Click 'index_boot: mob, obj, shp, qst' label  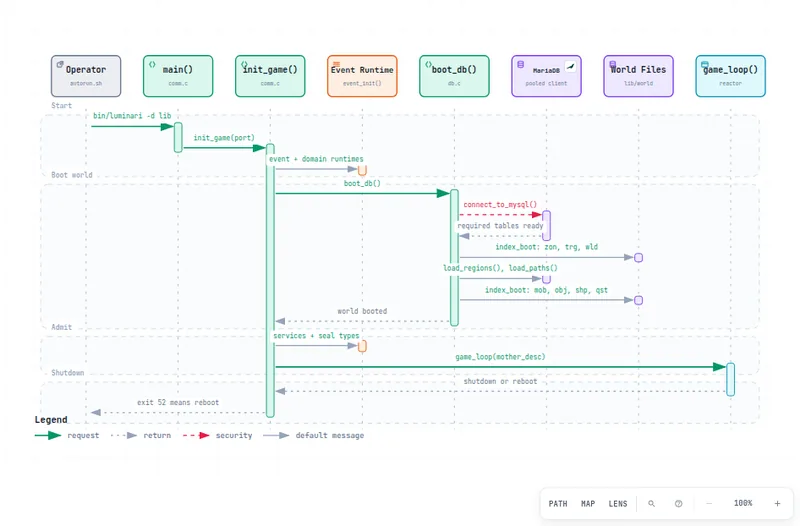pyautogui.click(x=546, y=290)
